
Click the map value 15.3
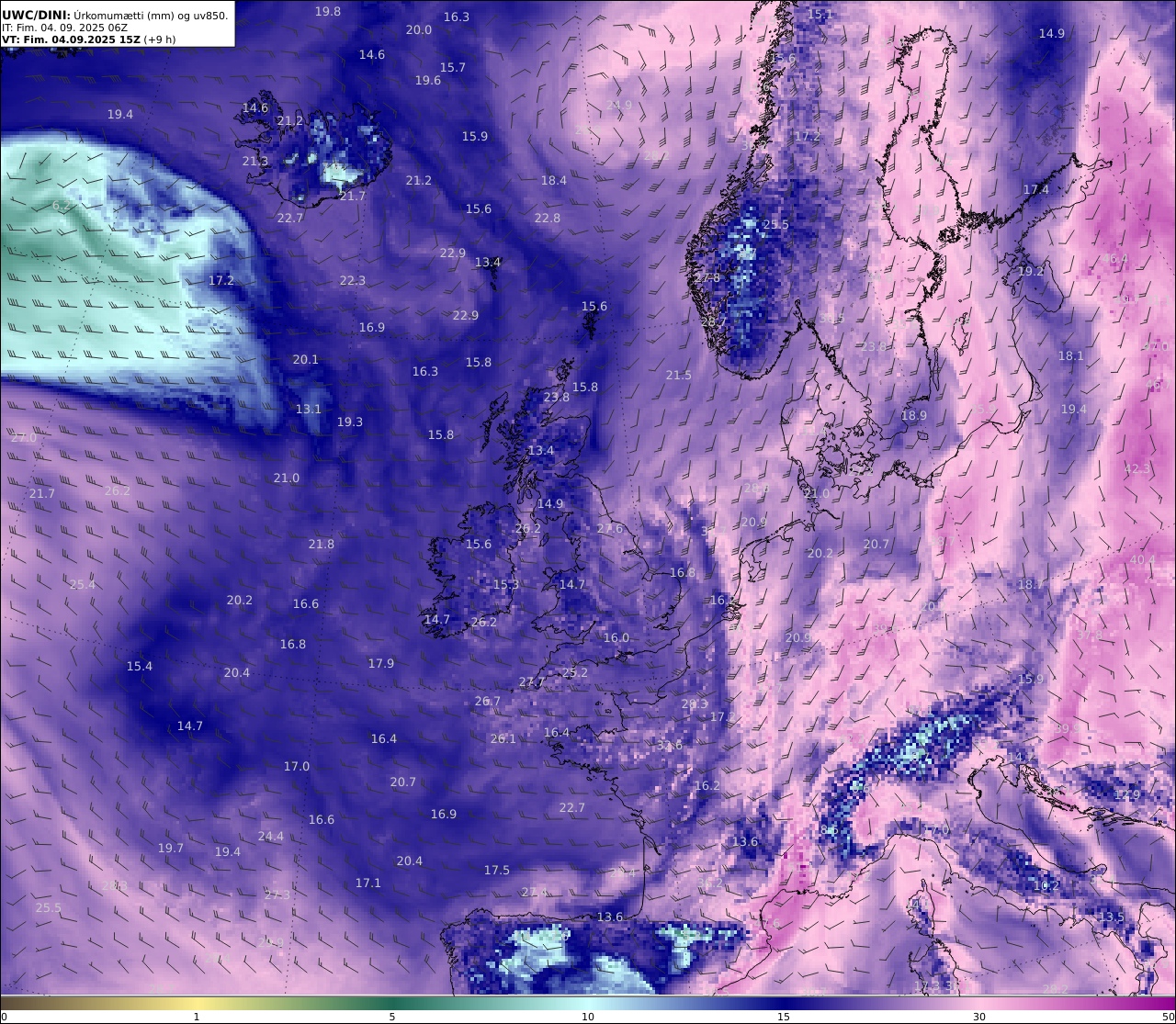(x=506, y=584)
